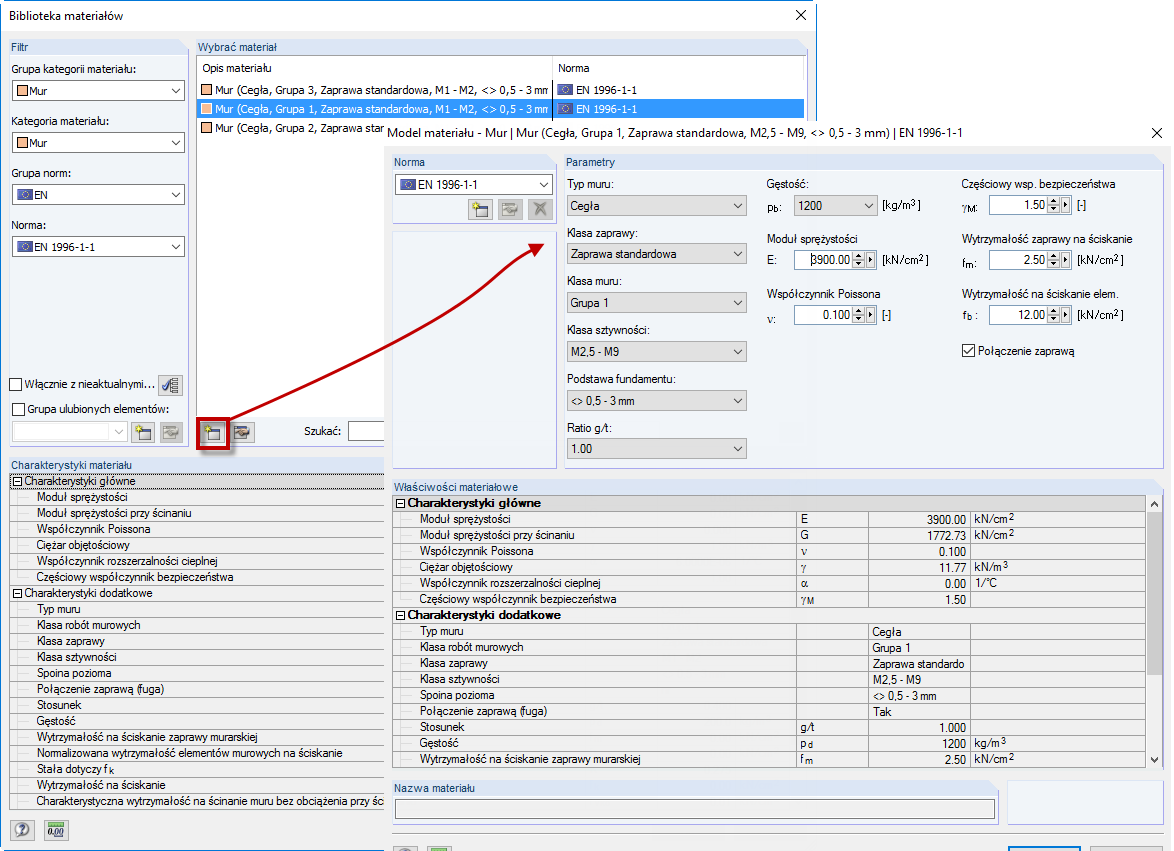
Task: Open Klasa sztywności dropdown M2,5 - M9
Action: (657, 351)
